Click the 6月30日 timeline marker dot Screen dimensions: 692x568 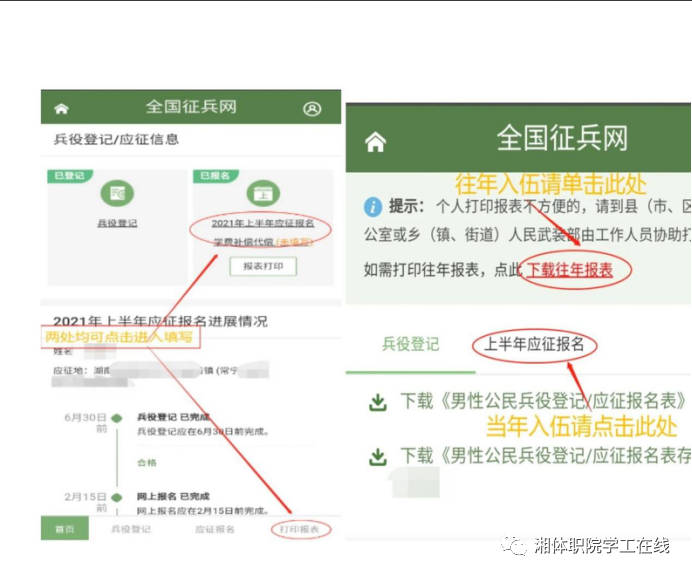(117, 416)
